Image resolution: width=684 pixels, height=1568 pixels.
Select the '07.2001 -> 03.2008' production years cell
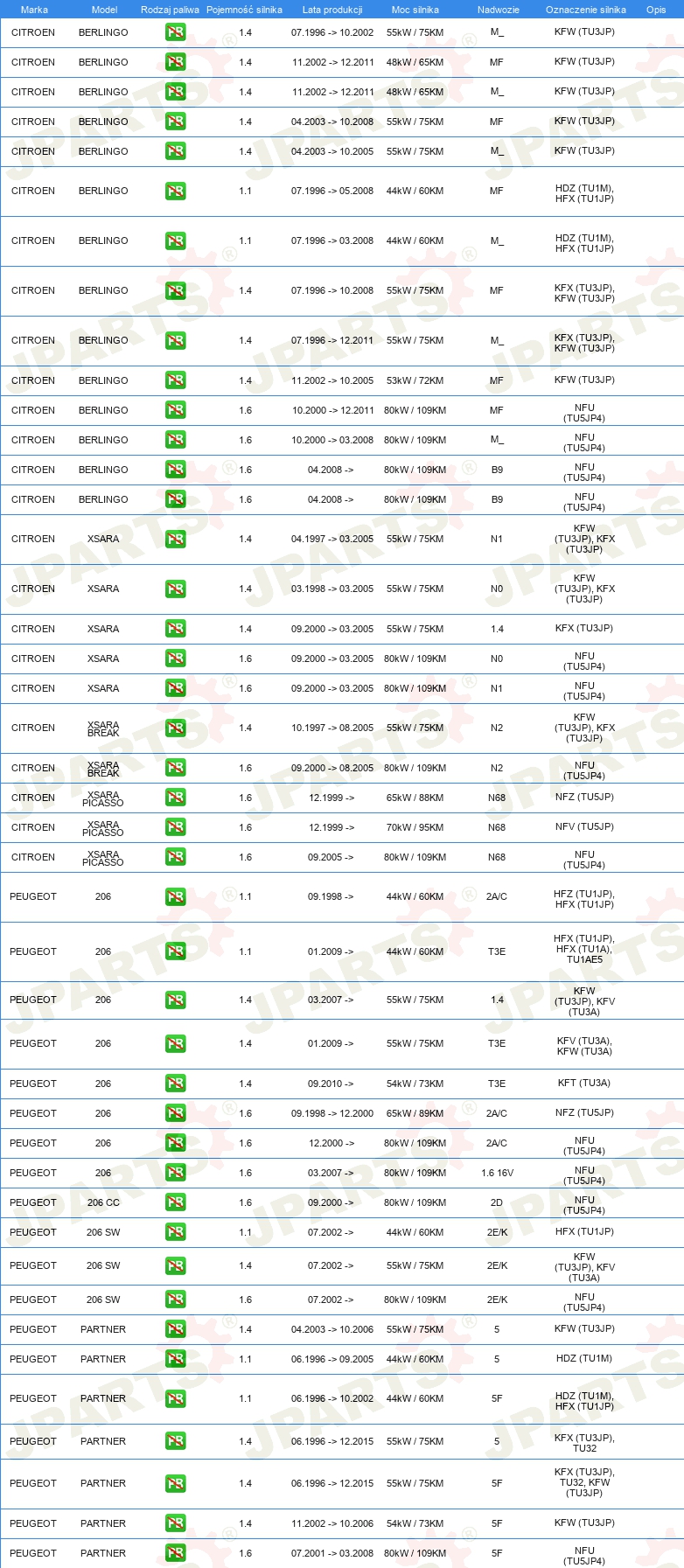332,1553
